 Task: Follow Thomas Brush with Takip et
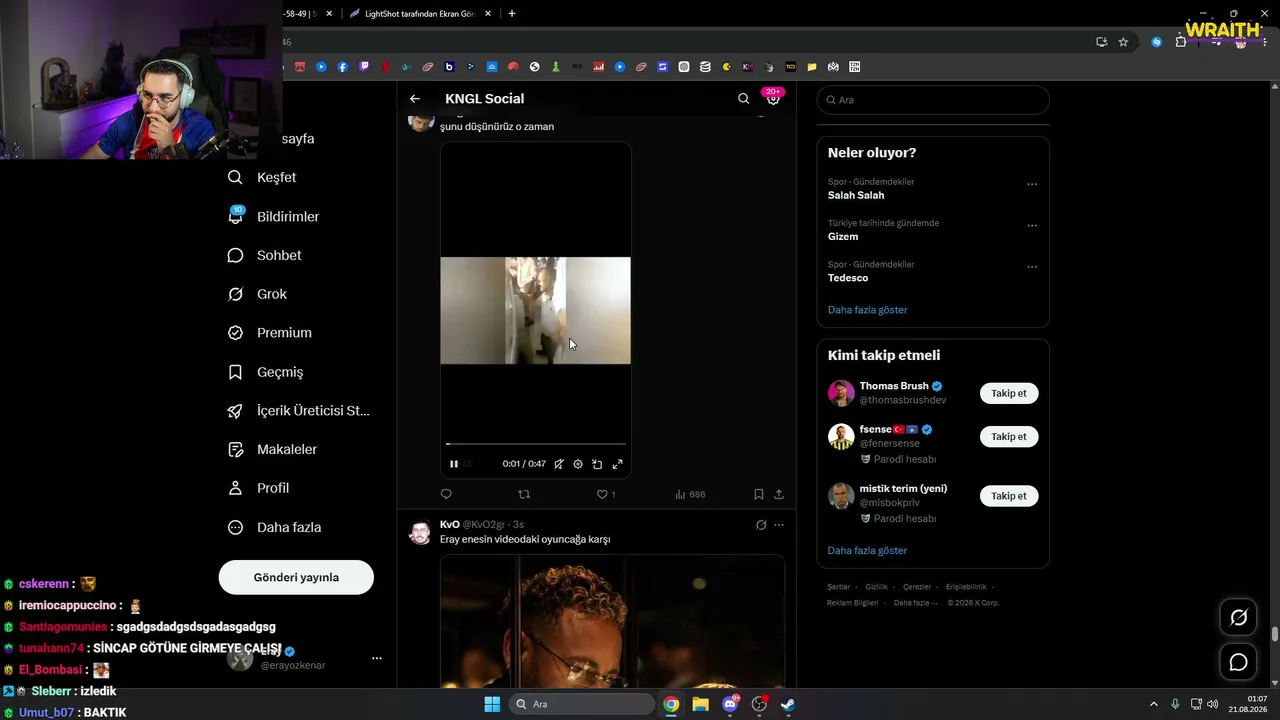click(x=1009, y=393)
